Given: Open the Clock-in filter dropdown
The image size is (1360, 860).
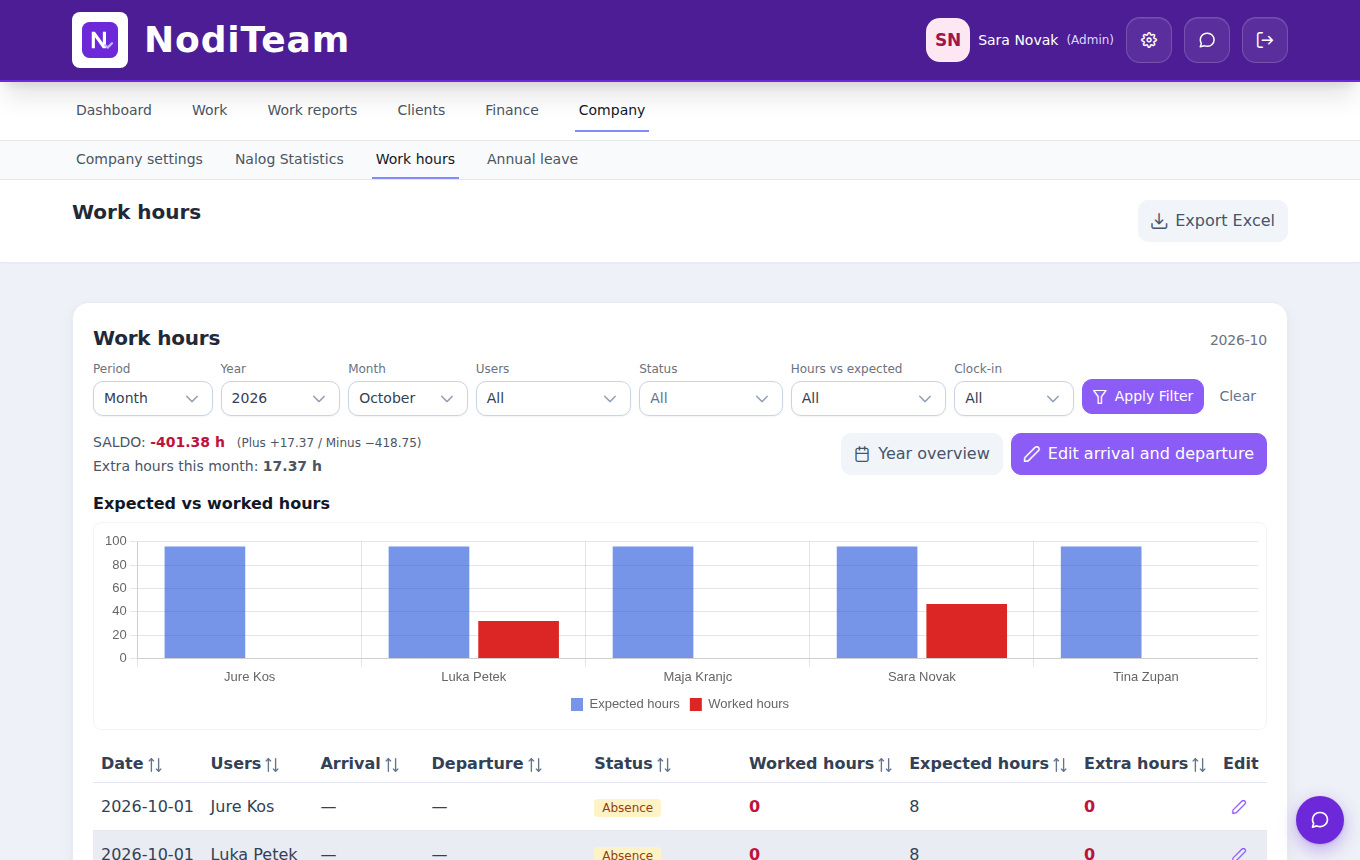Looking at the screenshot, I should [1014, 398].
